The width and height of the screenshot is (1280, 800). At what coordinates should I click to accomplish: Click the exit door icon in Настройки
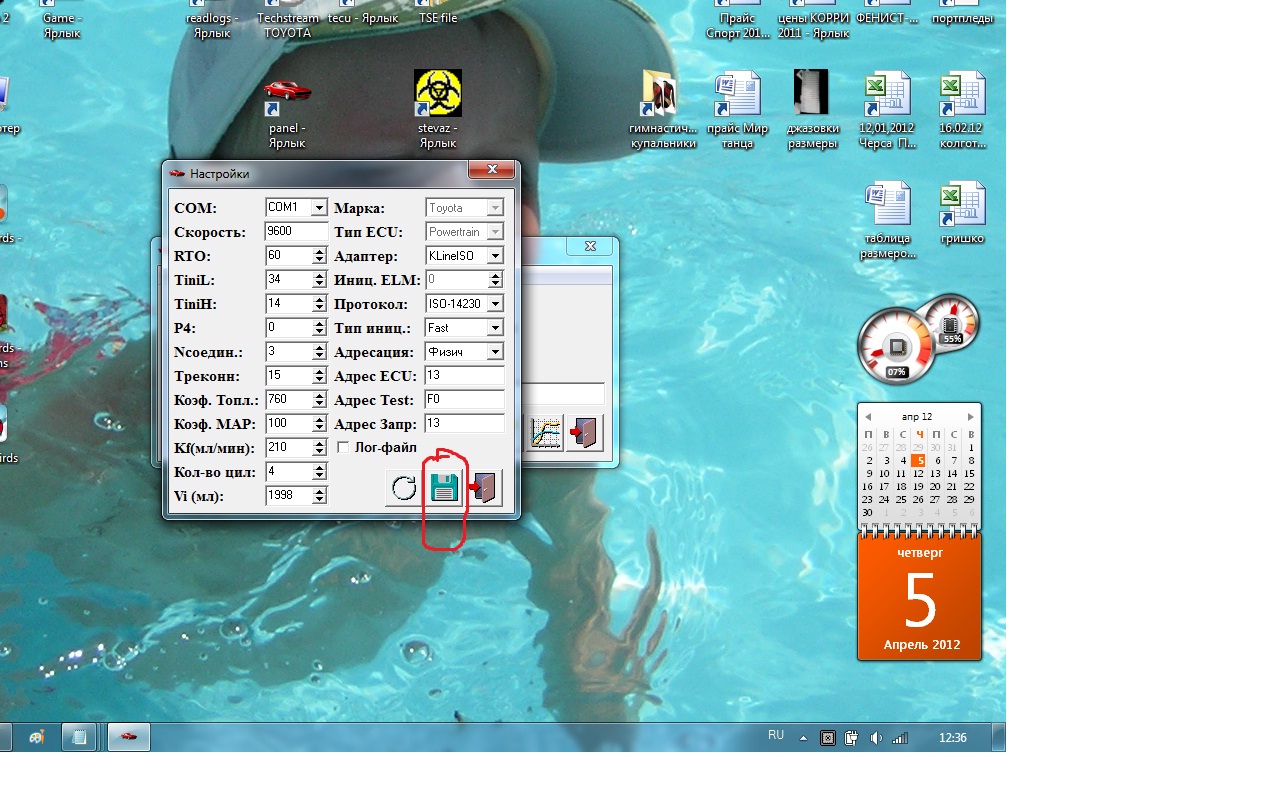[485, 488]
